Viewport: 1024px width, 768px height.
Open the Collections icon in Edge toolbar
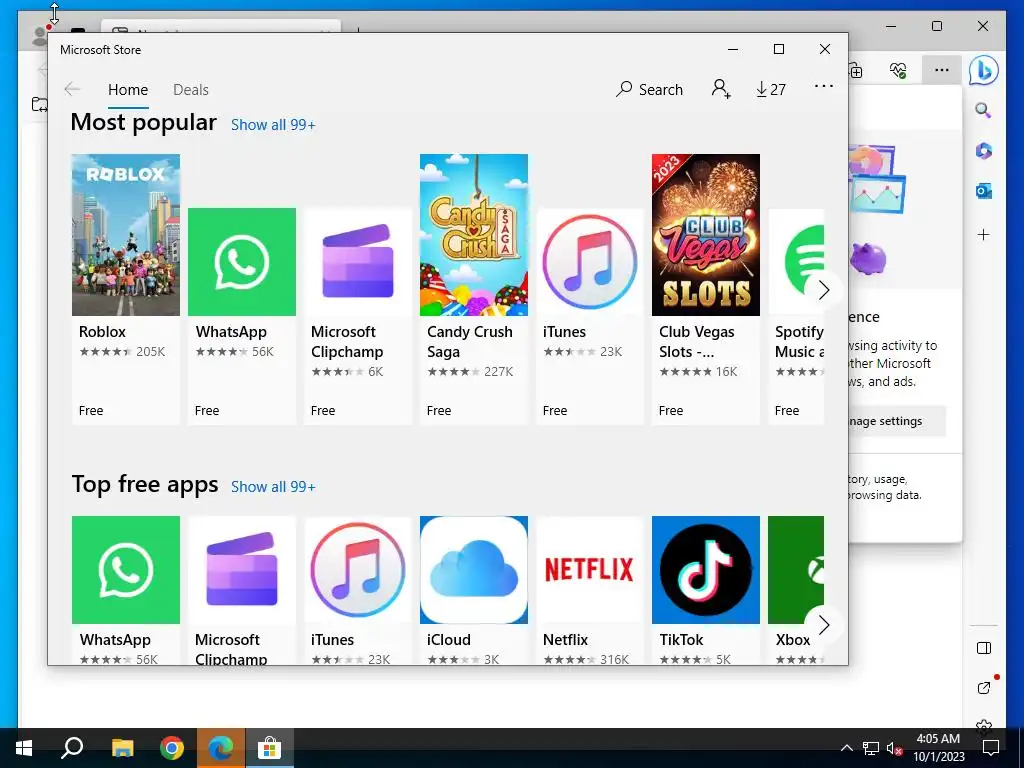click(x=856, y=70)
